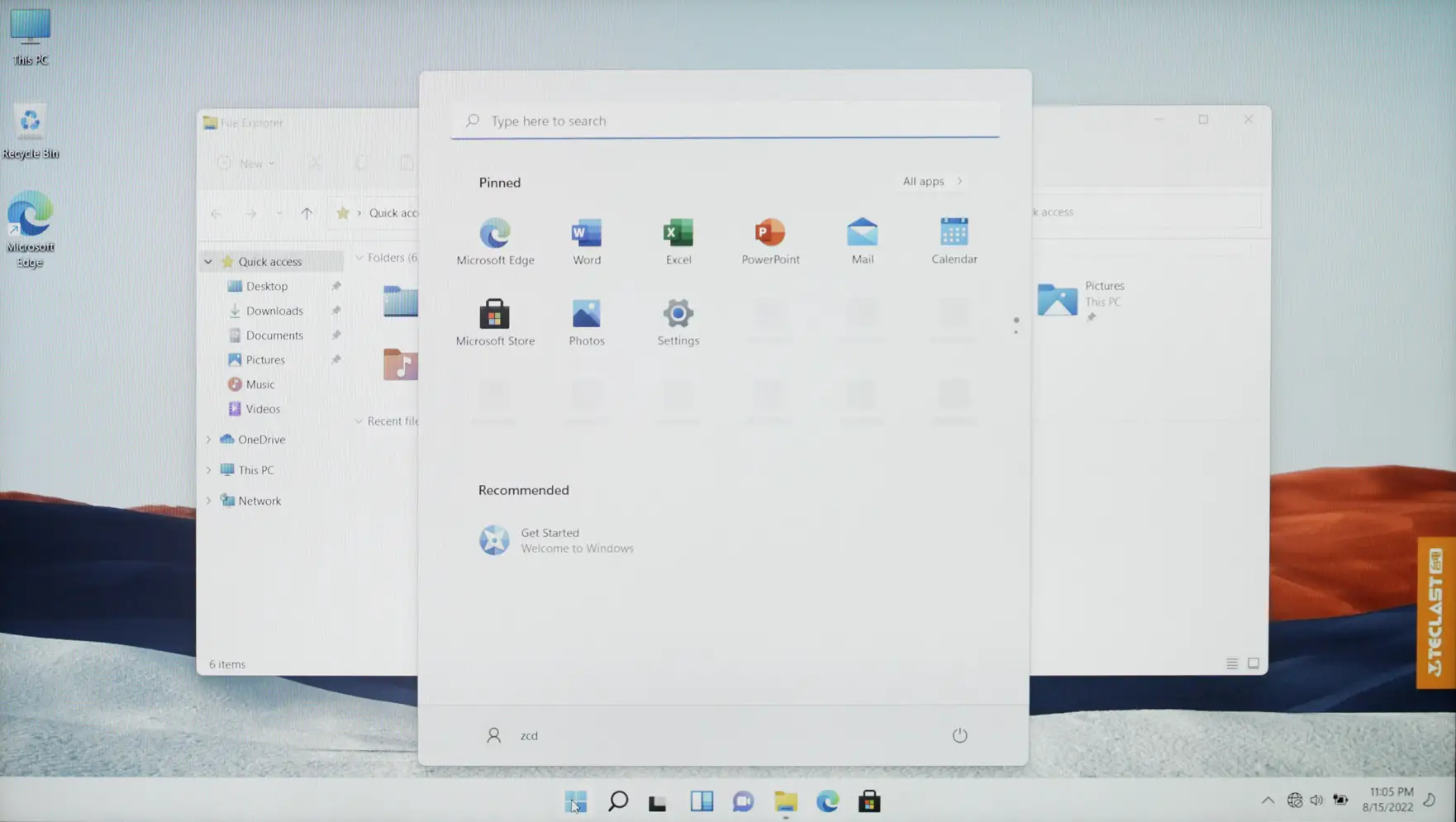Launch Word from the Start menu
Viewport: 1456px width, 822px height.
point(587,240)
